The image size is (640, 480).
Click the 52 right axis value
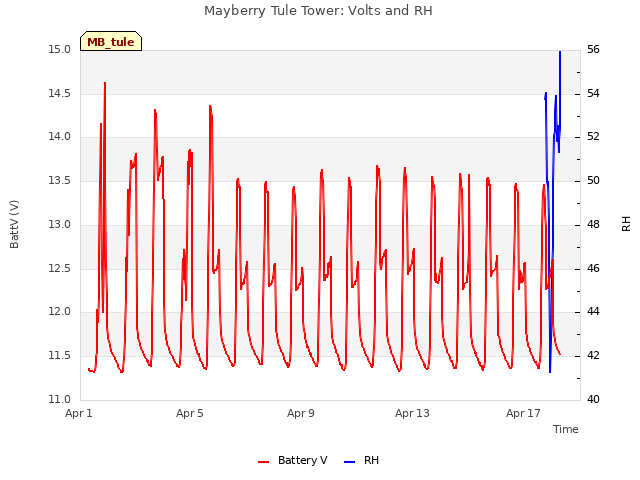tap(593, 136)
